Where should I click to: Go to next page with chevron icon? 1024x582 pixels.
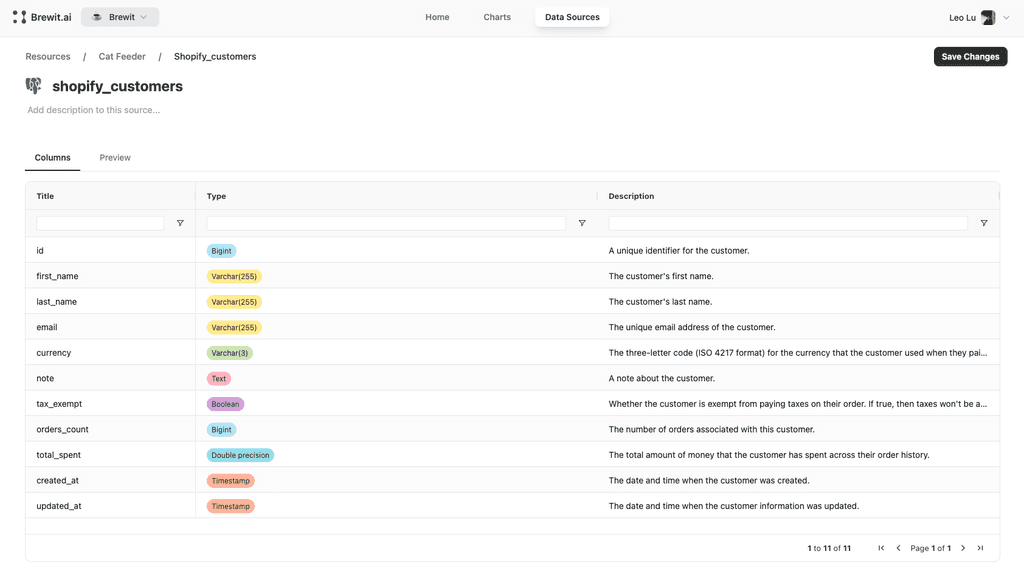coord(963,548)
